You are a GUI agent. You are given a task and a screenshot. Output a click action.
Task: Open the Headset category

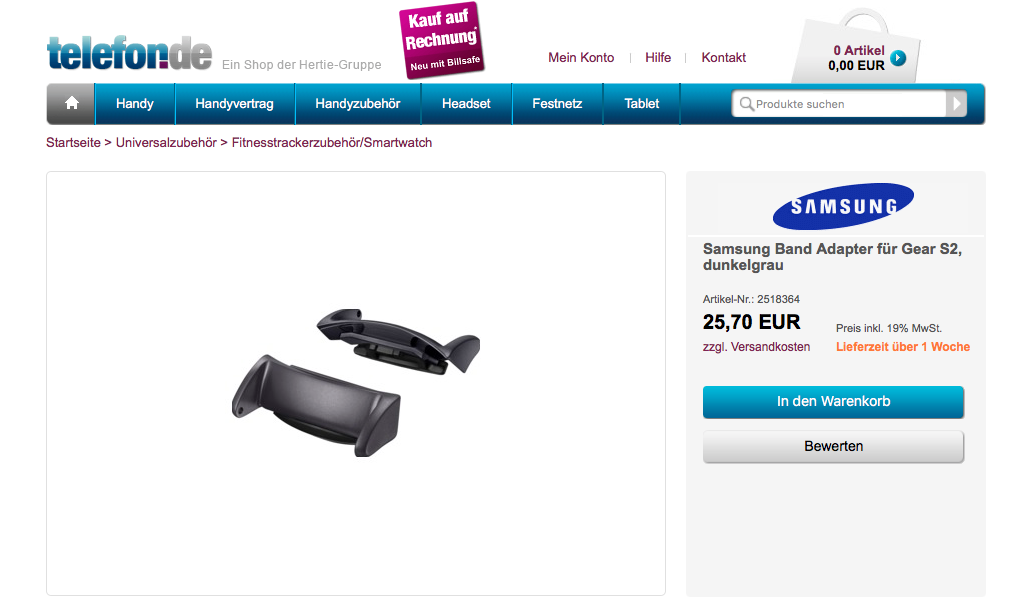point(466,103)
